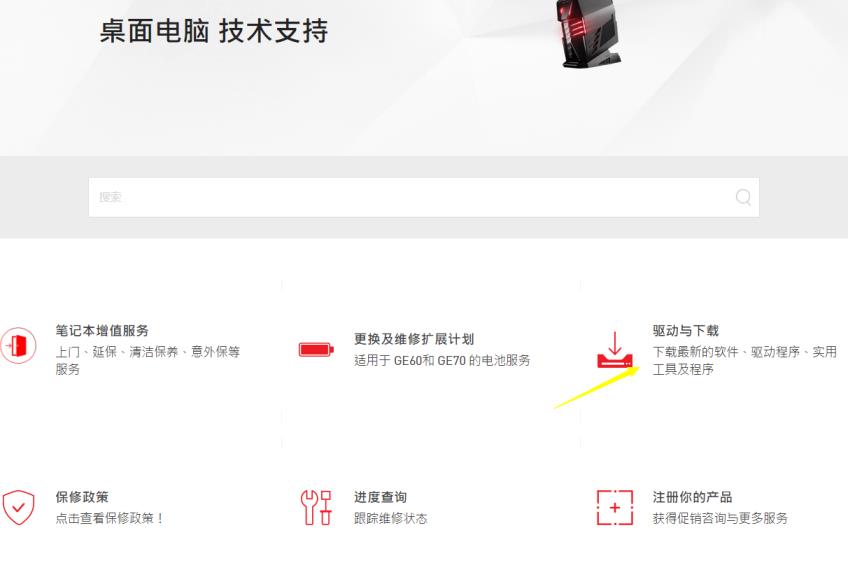
Task: Click the desktop PC product image
Action: coord(588,33)
